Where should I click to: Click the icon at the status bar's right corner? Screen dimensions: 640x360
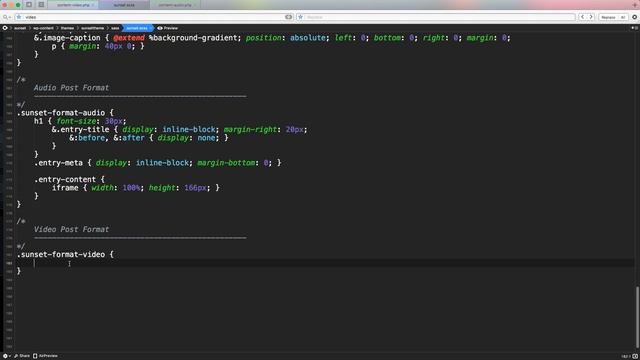click(x=635, y=356)
